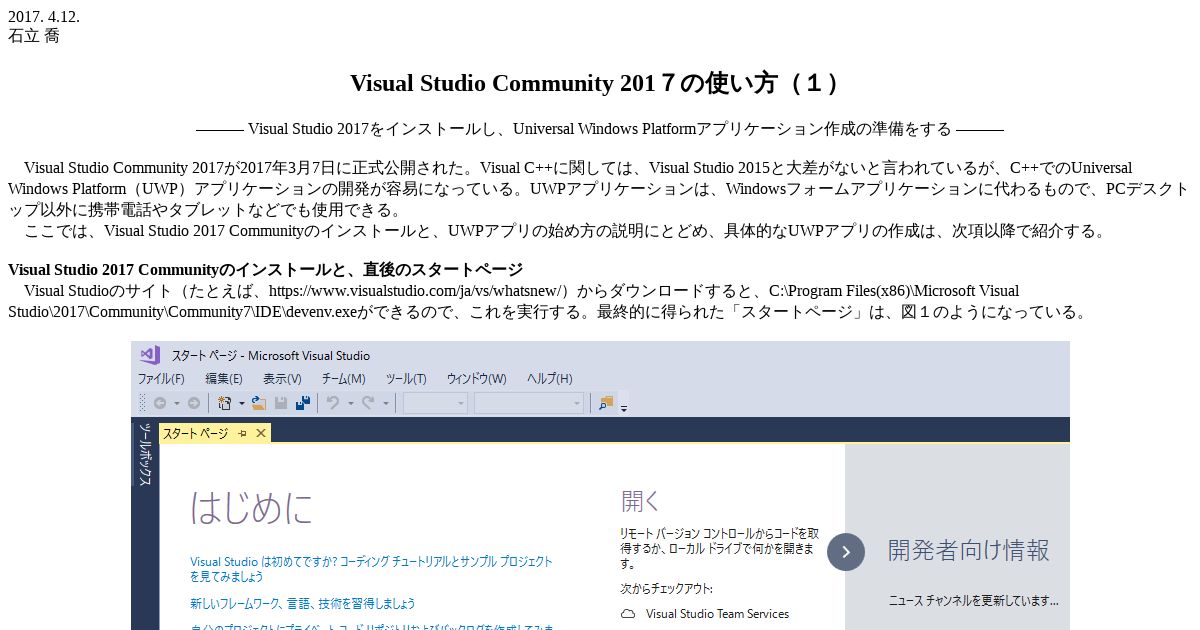Click the 開発者向け情報 heading
The width and height of the screenshot is (1200, 630).
969,550
